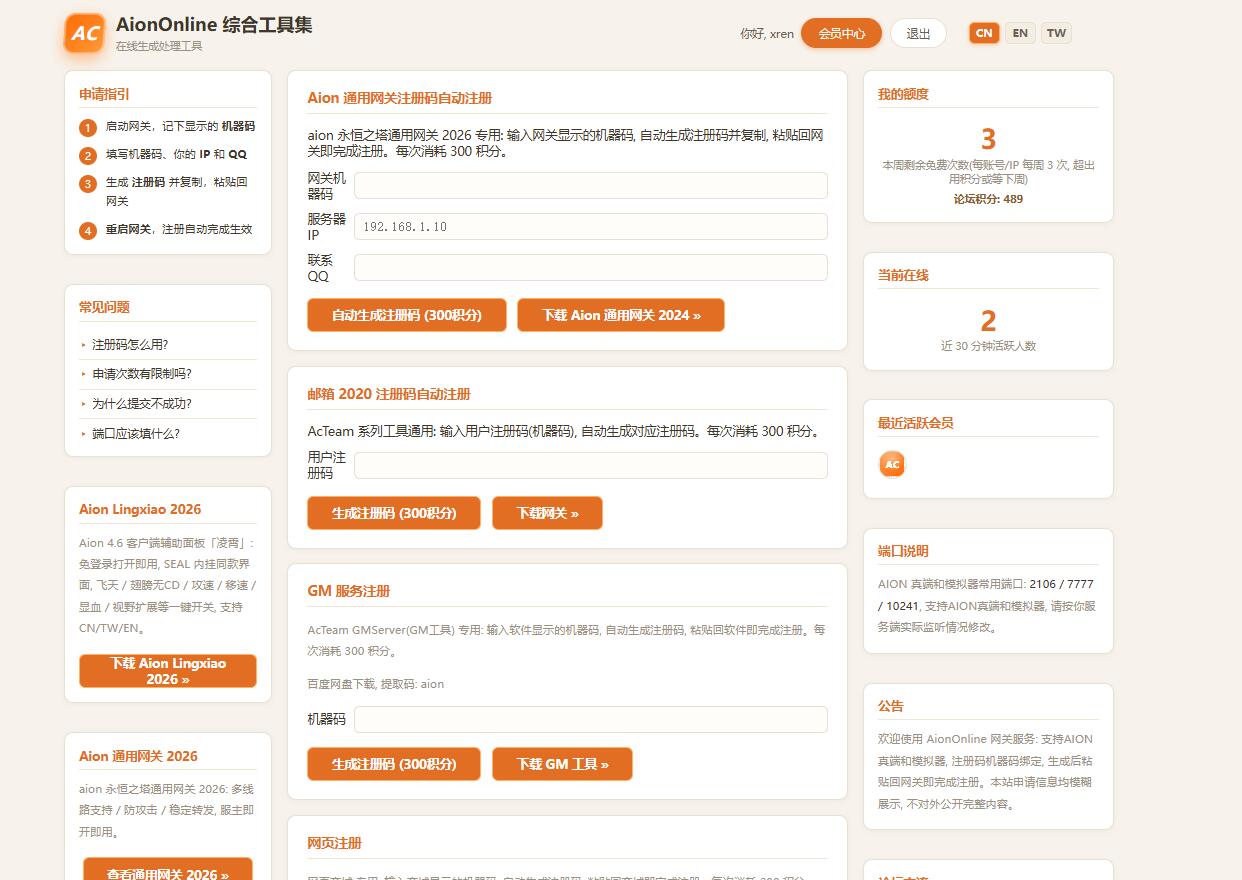Switch language to TW
This screenshot has height=880, width=1242.
pyautogui.click(x=1056, y=33)
